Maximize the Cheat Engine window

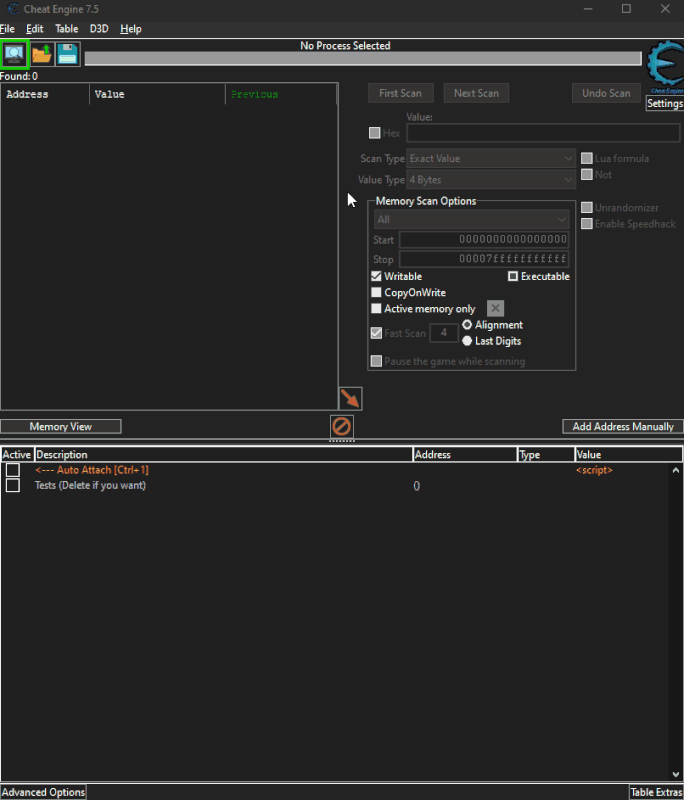(x=626, y=9)
